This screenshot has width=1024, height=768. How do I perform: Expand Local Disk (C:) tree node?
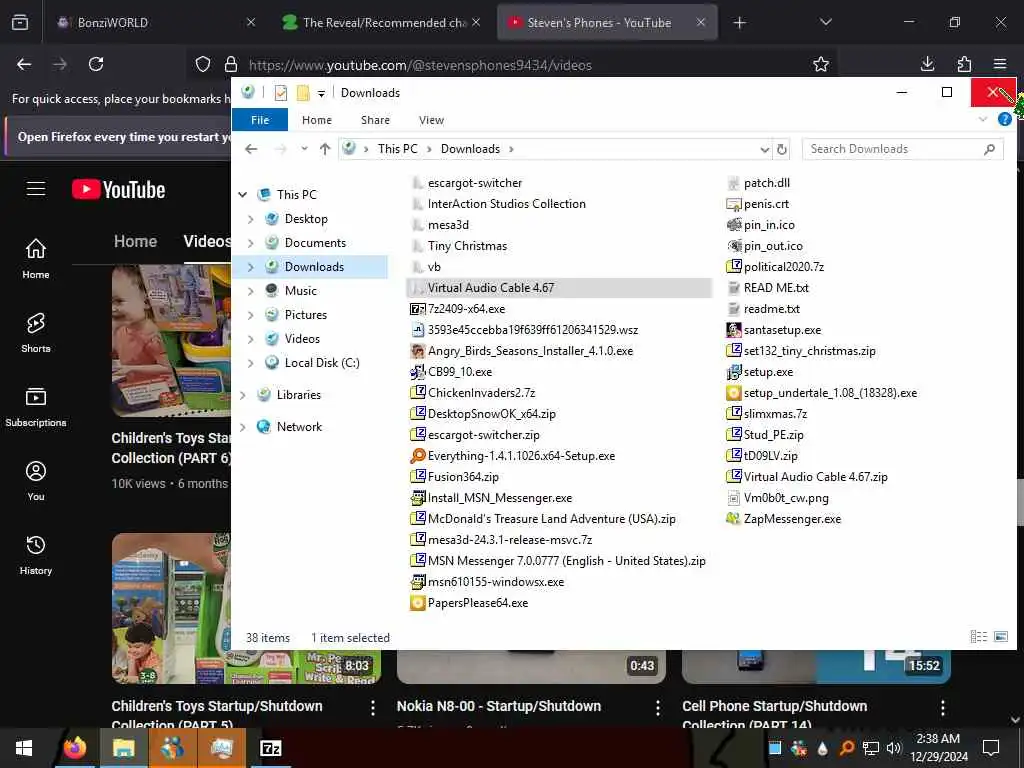(251, 363)
